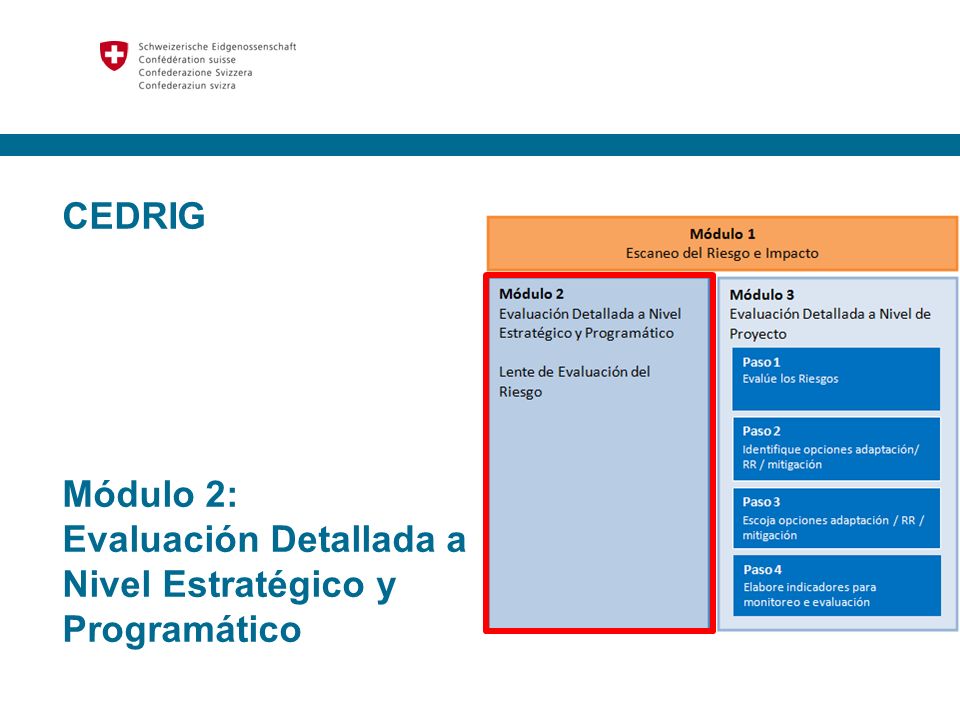
Task: Click the Swiss coat of arms shield logo
Action: 114,56
